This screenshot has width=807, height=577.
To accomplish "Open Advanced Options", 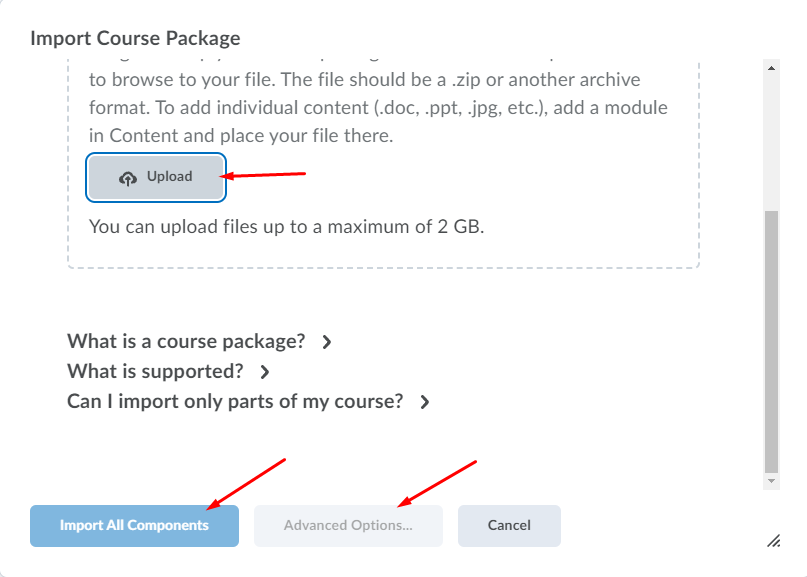I will coord(348,526).
